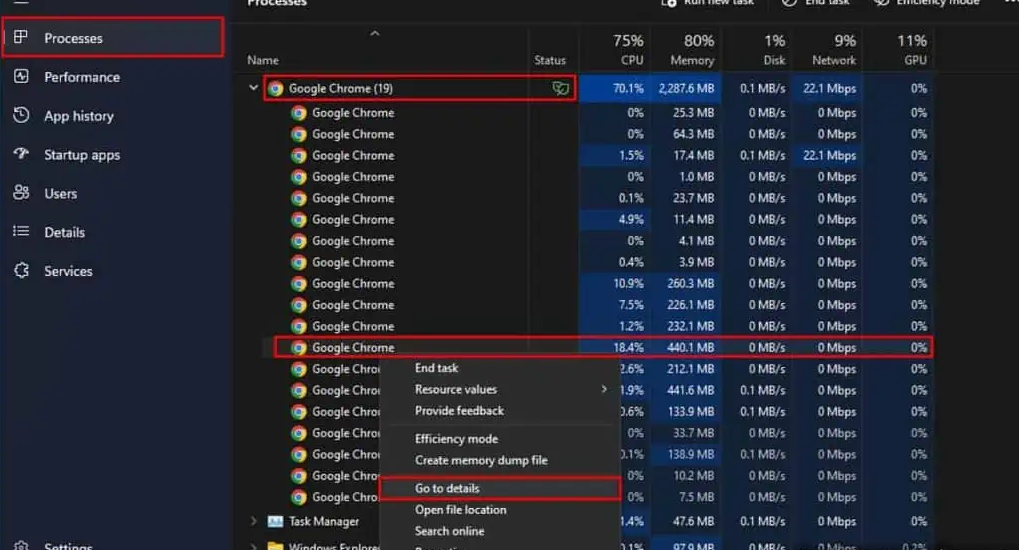The image size is (1019, 550).
Task: Click the 4.9% CPU cell
Action: (615, 220)
